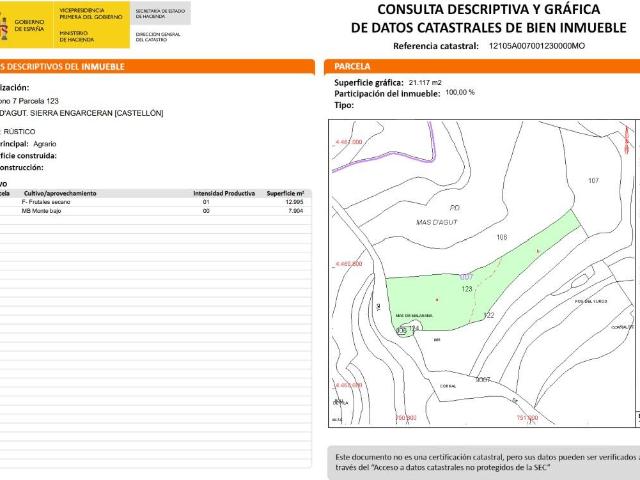Click parcel label 108 on the map
This screenshot has width=640, height=480.
tap(502, 237)
